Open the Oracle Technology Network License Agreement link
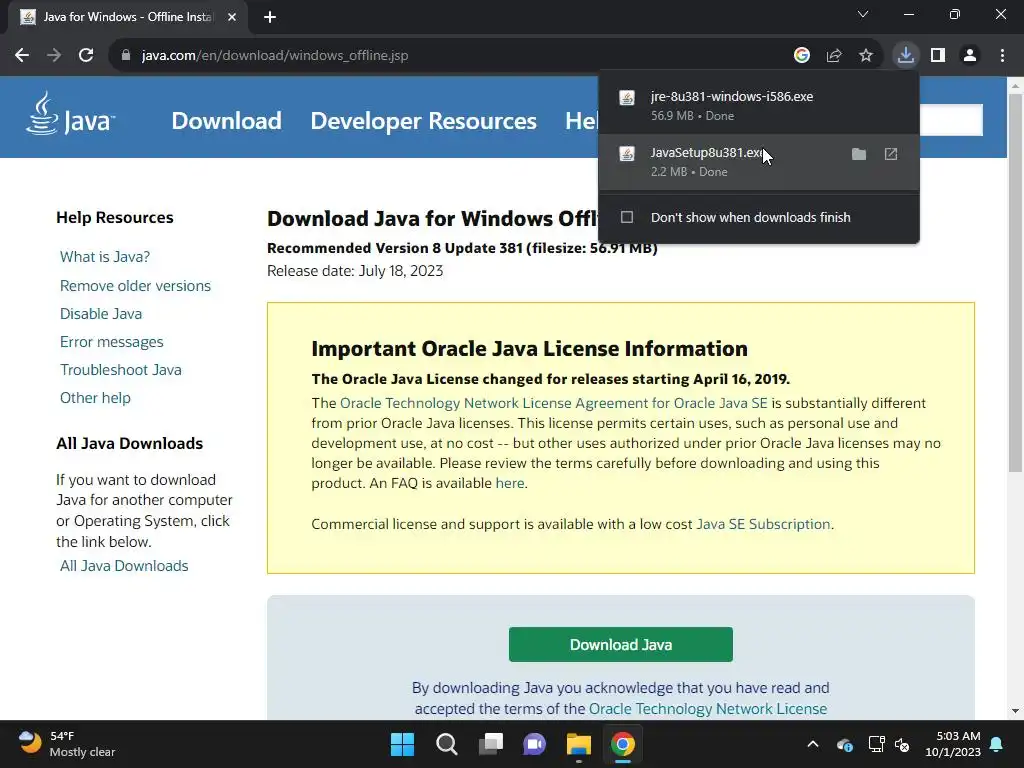1024x768 pixels. click(x=554, y=403)
